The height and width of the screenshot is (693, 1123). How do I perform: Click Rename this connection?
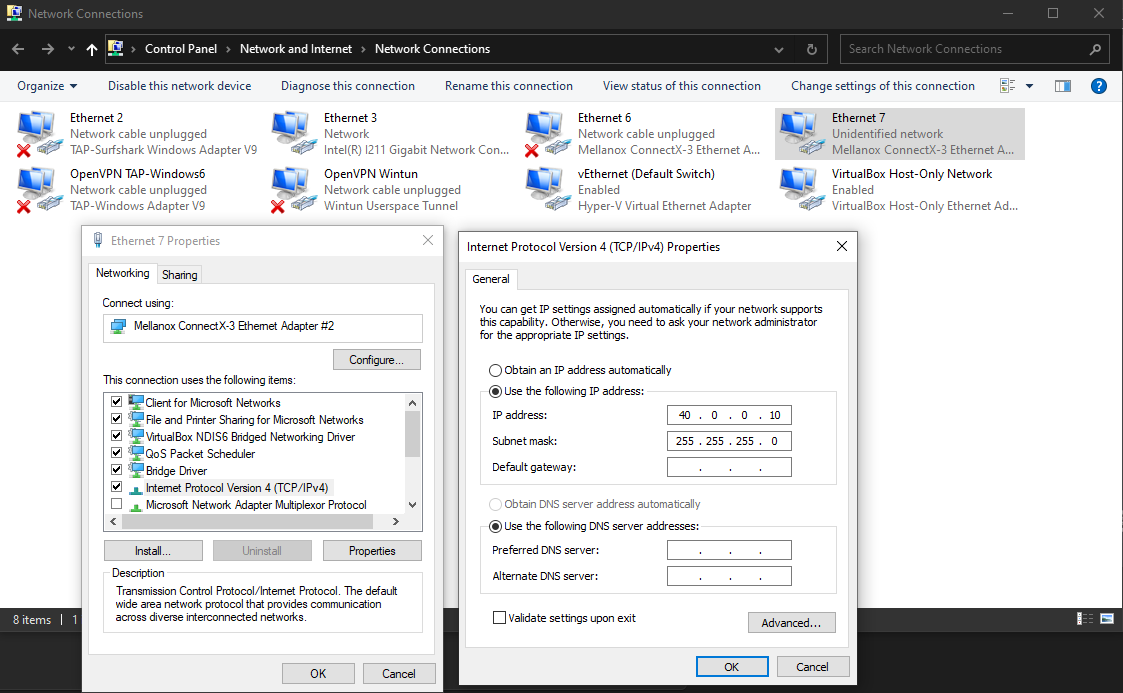point(509,86)
